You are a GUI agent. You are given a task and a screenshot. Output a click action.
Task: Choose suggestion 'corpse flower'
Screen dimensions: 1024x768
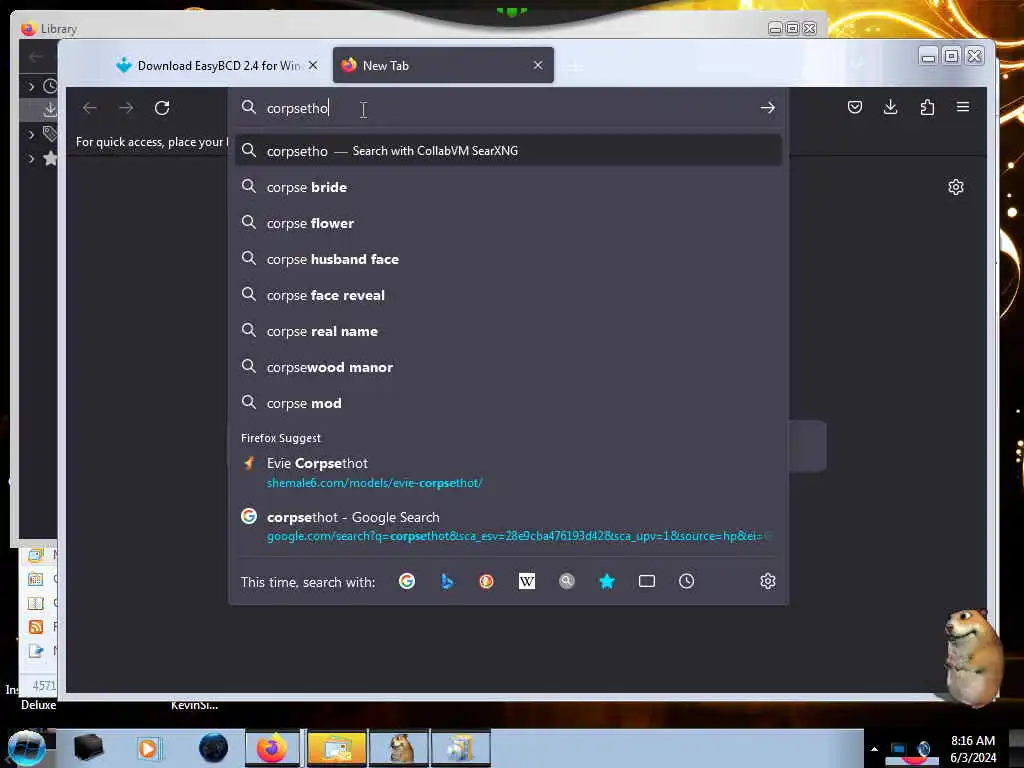coord(509,223)
